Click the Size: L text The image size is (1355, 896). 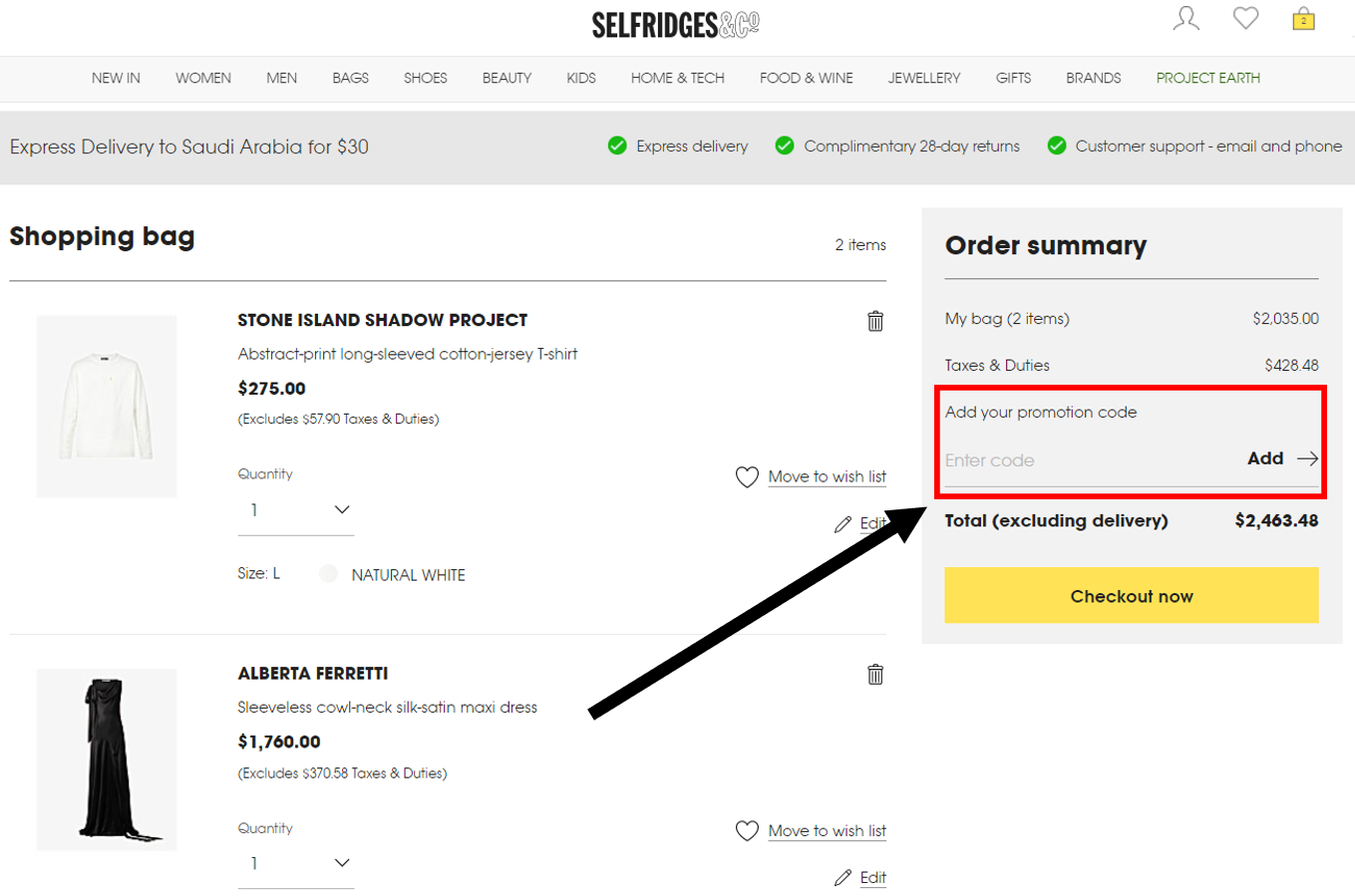tap(259, 573)
